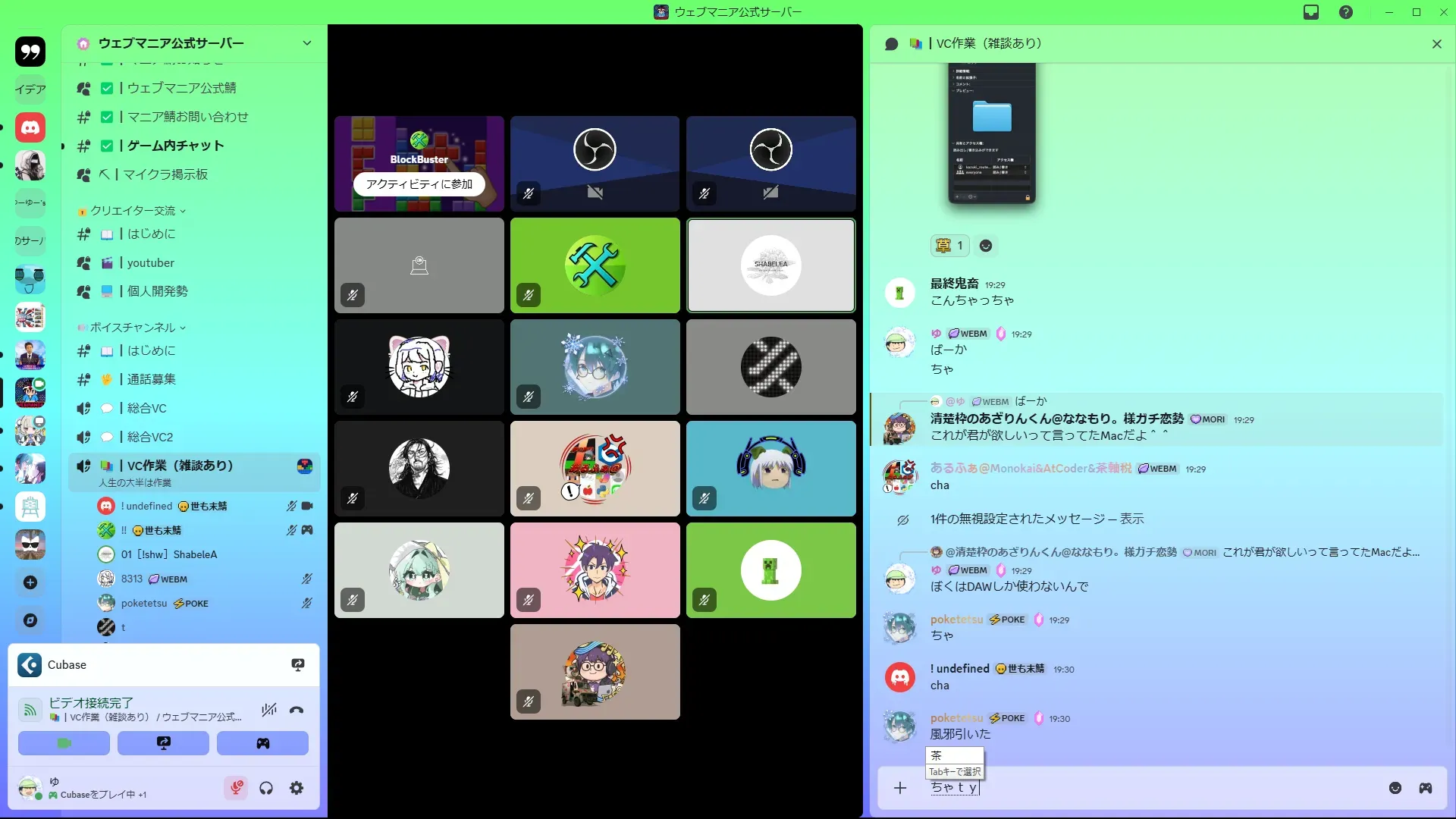Collapse the クリエイター交流 category
1456x819 pixels.
[x=133, y=211]
